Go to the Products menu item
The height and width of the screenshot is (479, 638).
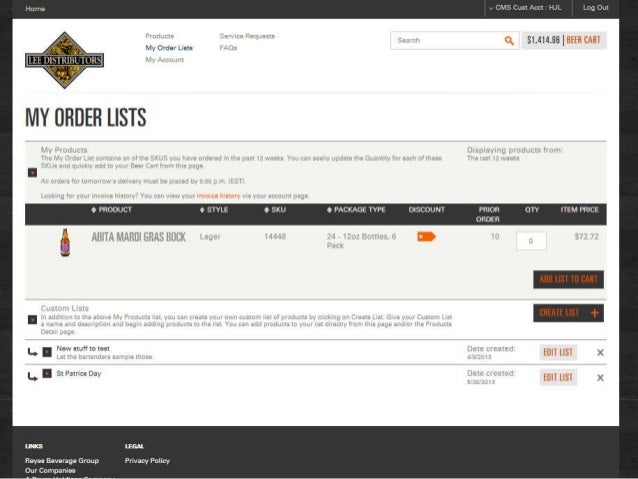pos(160,36)
